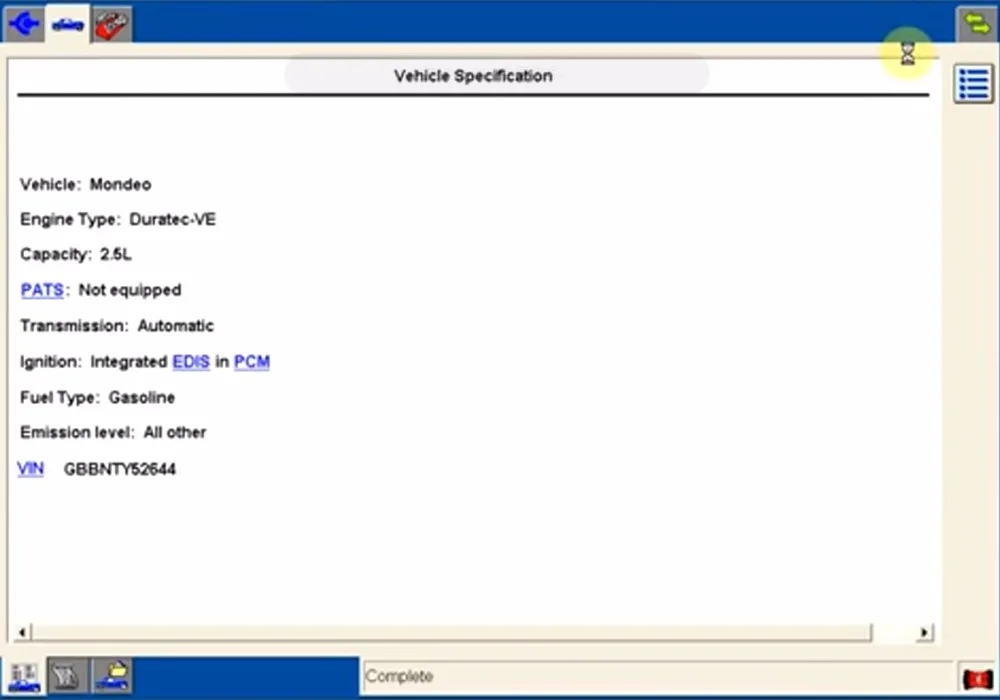Click the red exit icon bottom right
This screenshot has height=700, width=1000.
pos(977,679)
